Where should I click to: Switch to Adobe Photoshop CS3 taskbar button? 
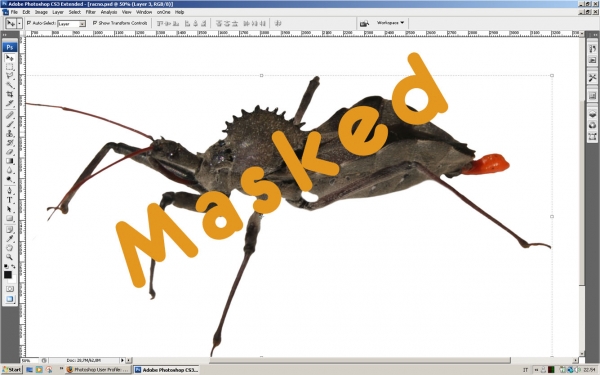tap(166, 370)
